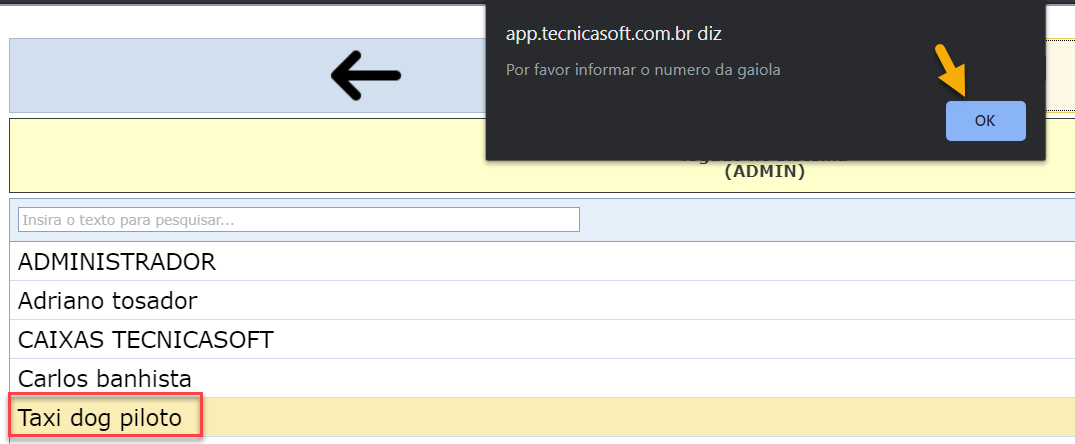
Task: Go back with the black arrow
Action: point(366,75)
